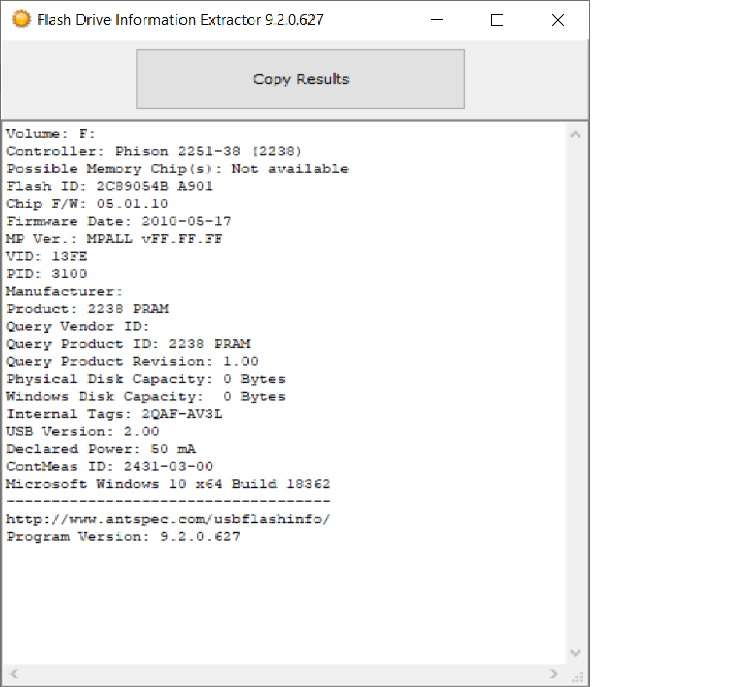Click the horizontal scrollbar right arrow
Screen dimensions: 754x687
point(553,674)
